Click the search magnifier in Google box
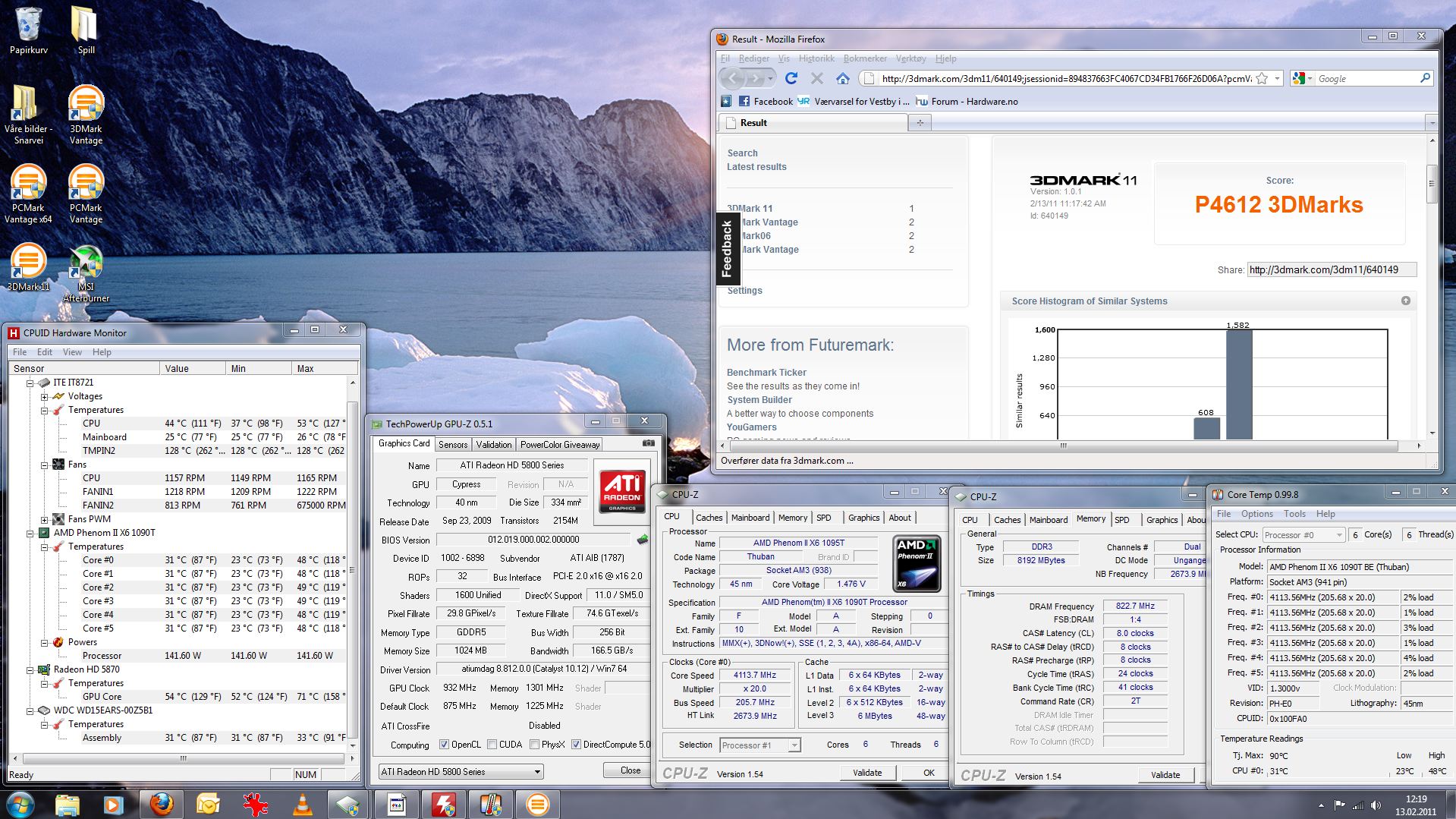This screenshot has width=1456, height=819. click(x=1425, y=78)
